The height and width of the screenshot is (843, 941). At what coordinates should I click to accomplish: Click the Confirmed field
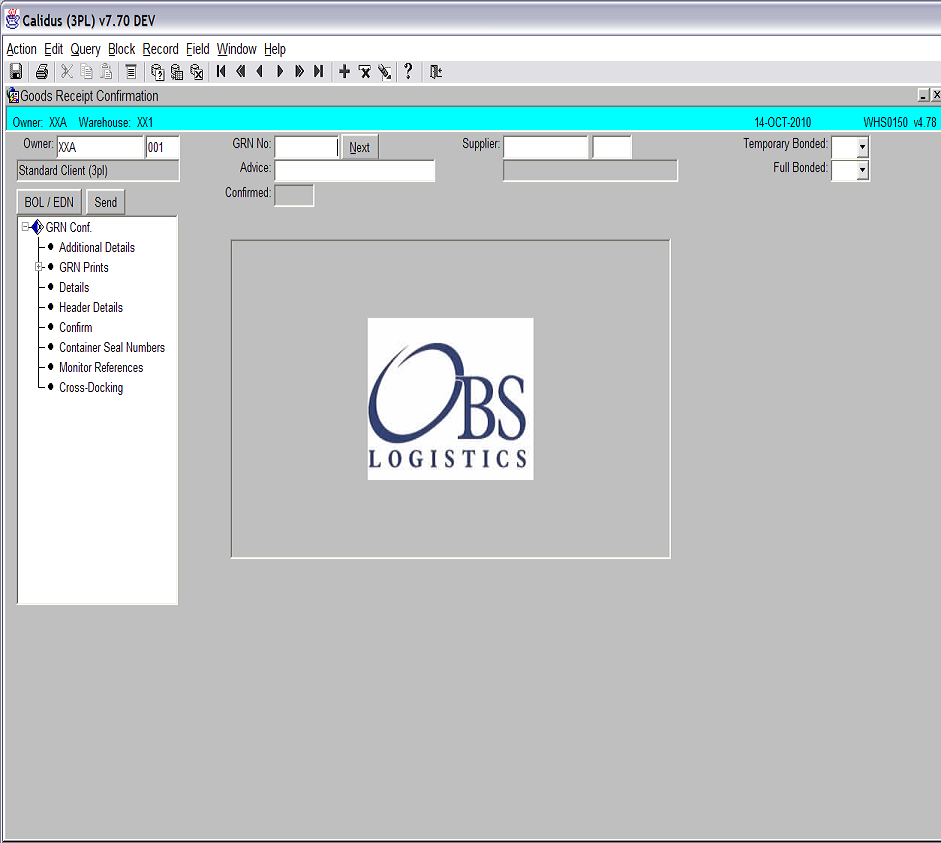coord(294,196)
